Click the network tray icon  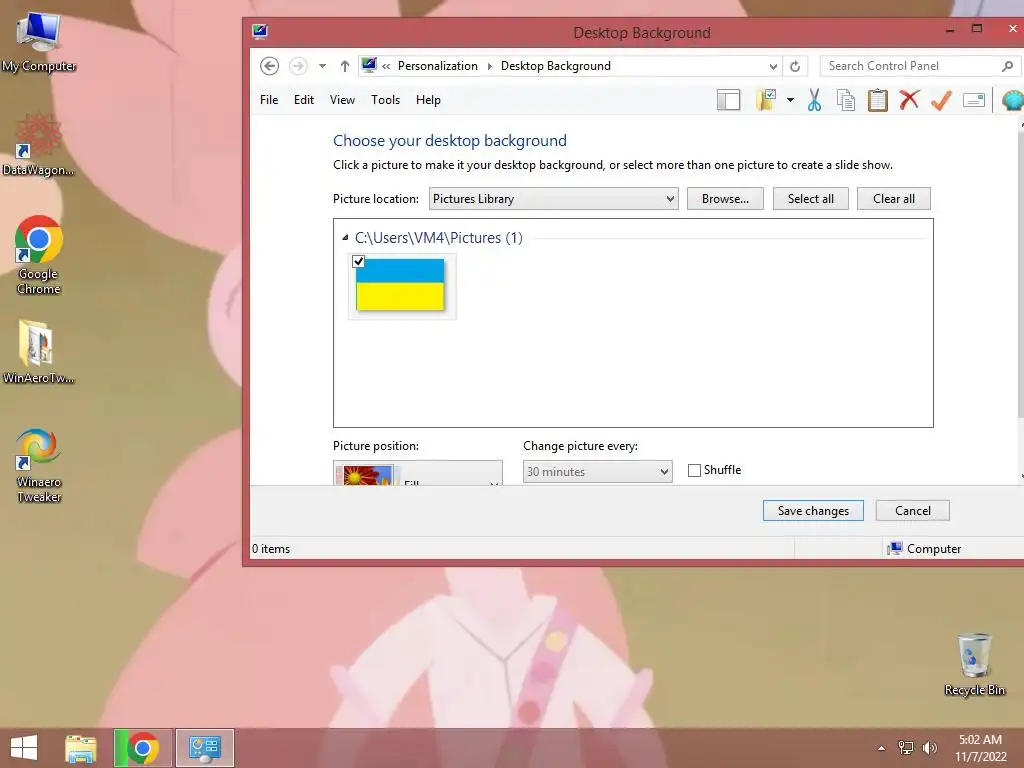(906, 748)
